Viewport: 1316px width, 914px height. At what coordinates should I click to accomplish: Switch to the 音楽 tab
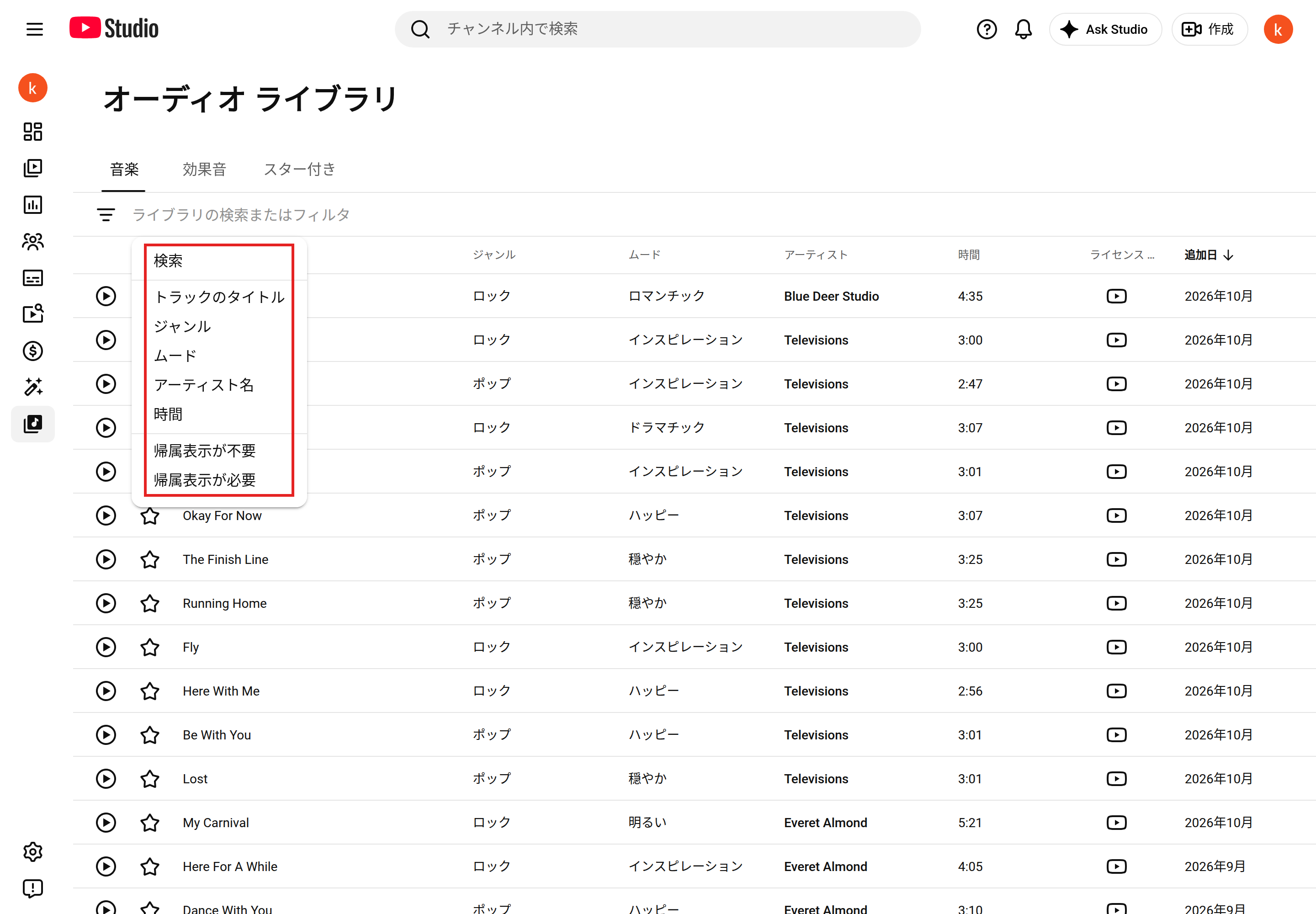(x=124, y=169)
